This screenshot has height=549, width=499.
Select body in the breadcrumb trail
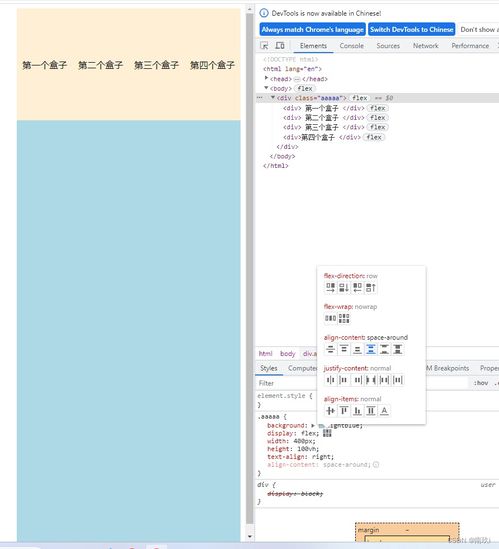coord(287,354)
